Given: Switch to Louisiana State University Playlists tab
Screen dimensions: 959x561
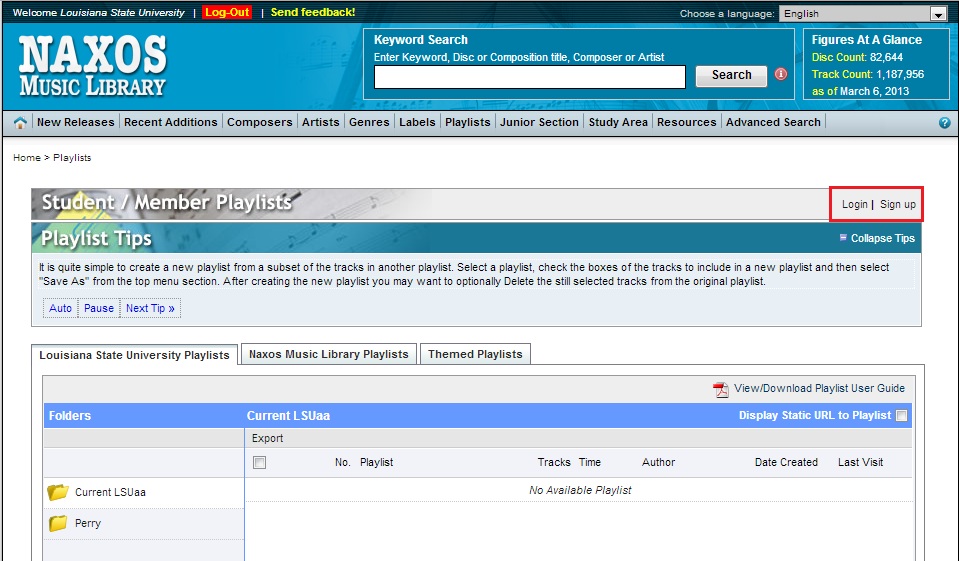Looking at the screenshot, I should coord(135,355).
